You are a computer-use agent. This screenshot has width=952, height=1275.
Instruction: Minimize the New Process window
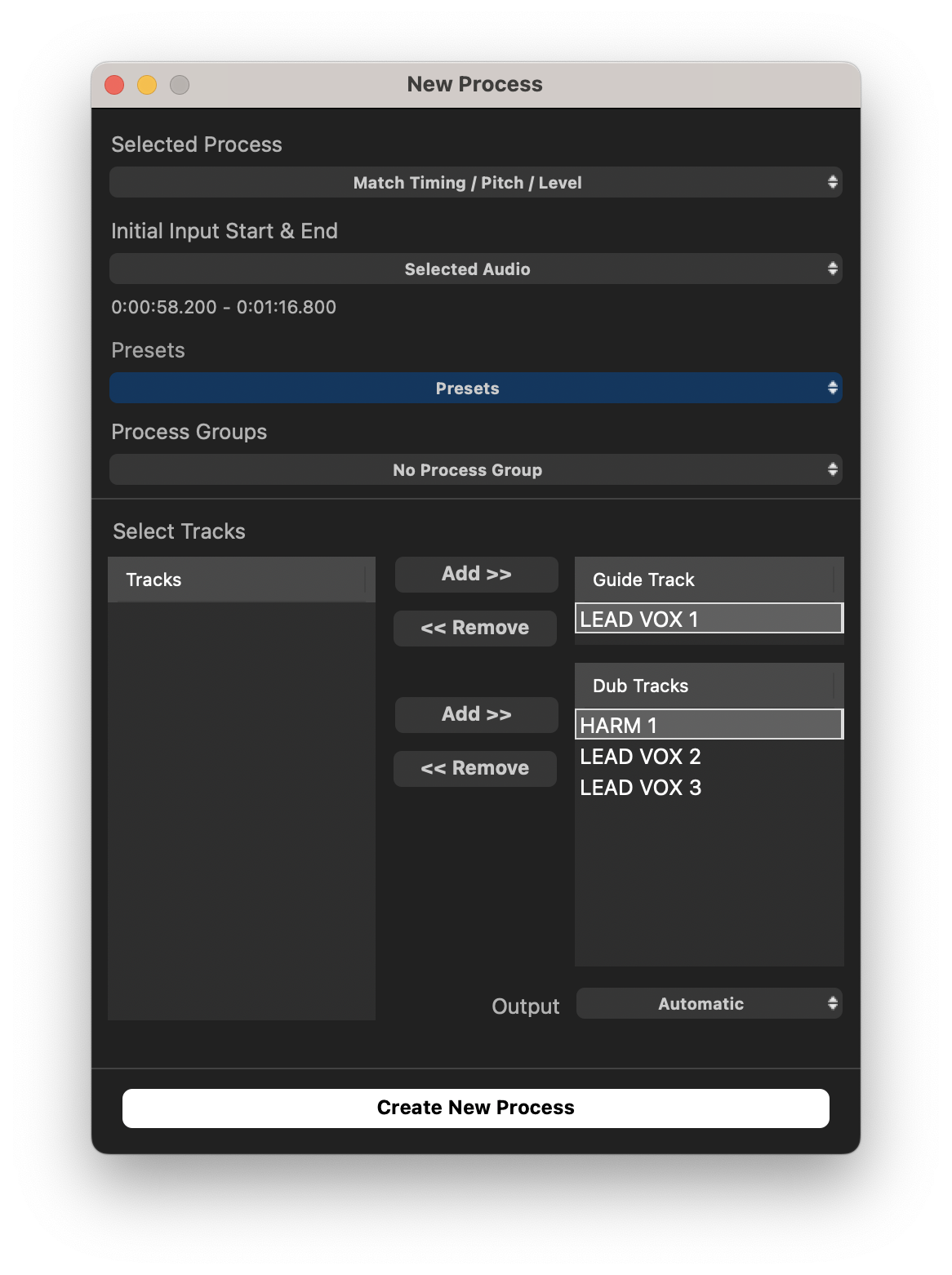pos(147,85)
